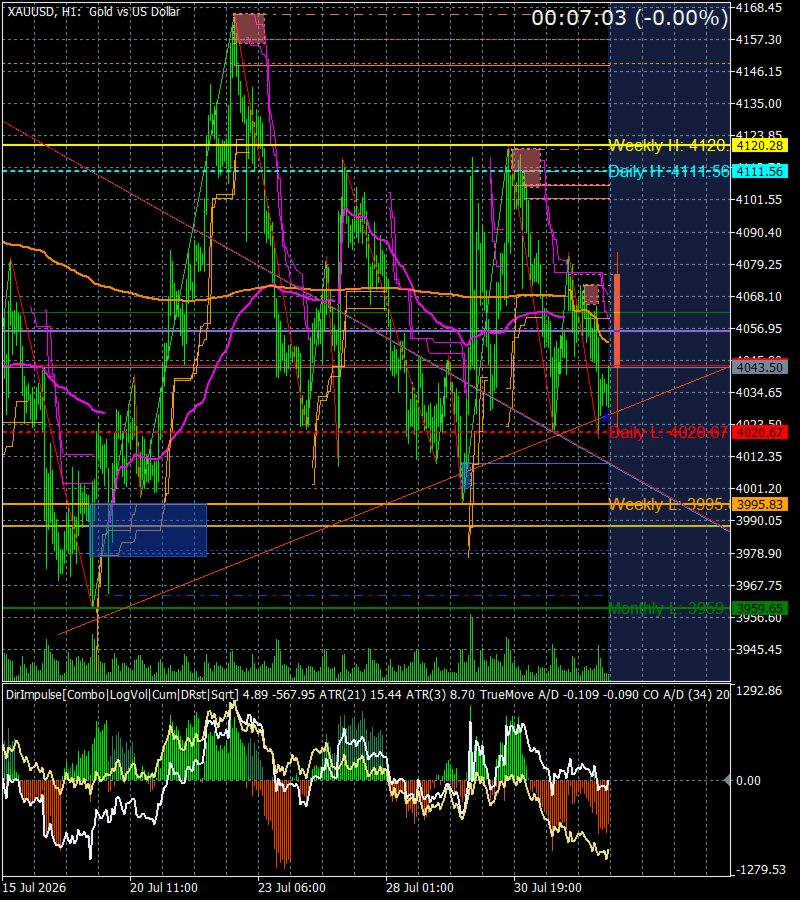Click the gray zero-level marker on indicator scale
The width and height of the screenshot is (800, 900).
[x=727, y=780]
